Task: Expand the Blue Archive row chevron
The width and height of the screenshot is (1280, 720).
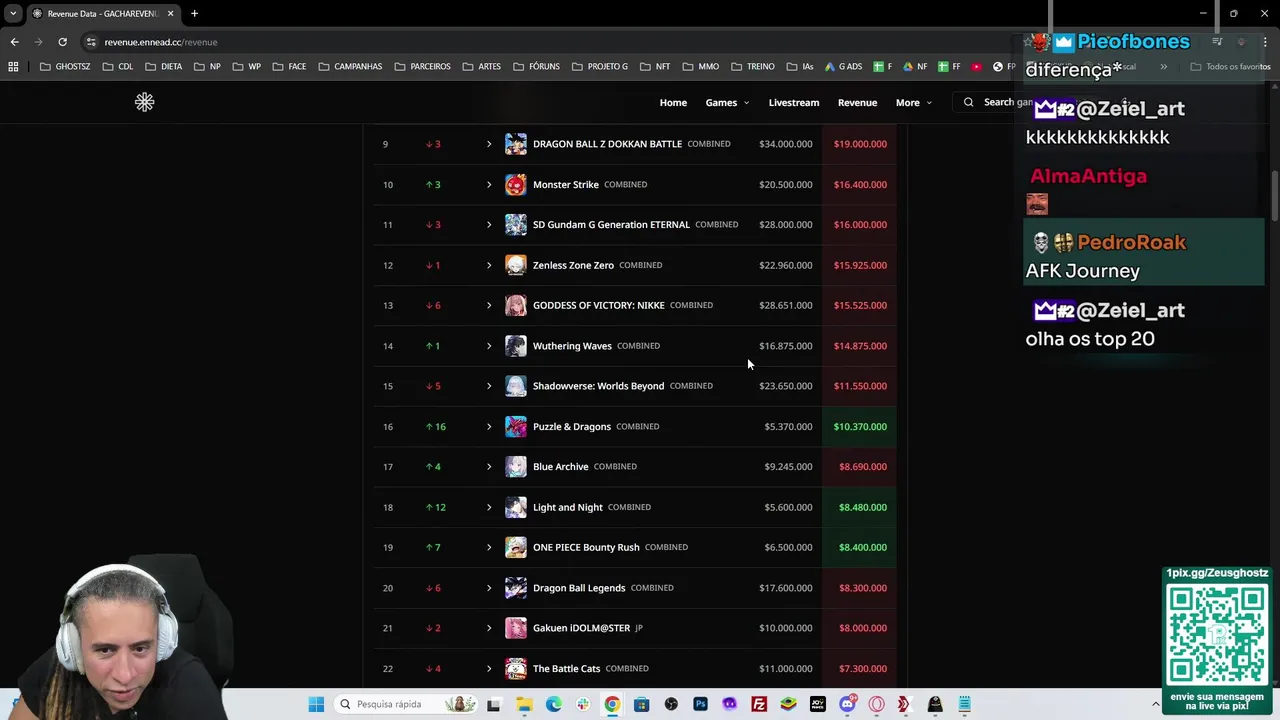Action: (489, 467)
